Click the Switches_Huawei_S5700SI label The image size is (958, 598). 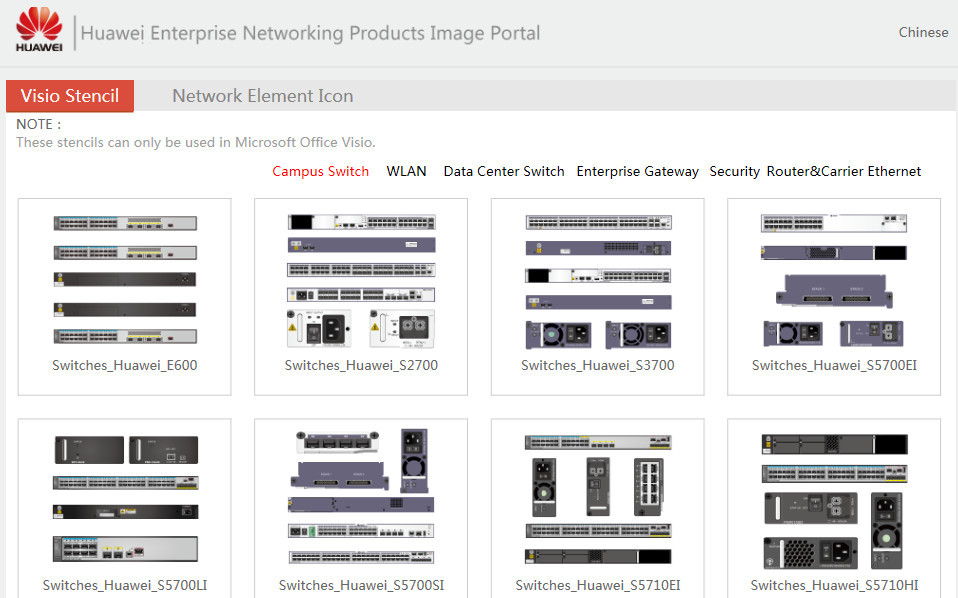(361, 585)
